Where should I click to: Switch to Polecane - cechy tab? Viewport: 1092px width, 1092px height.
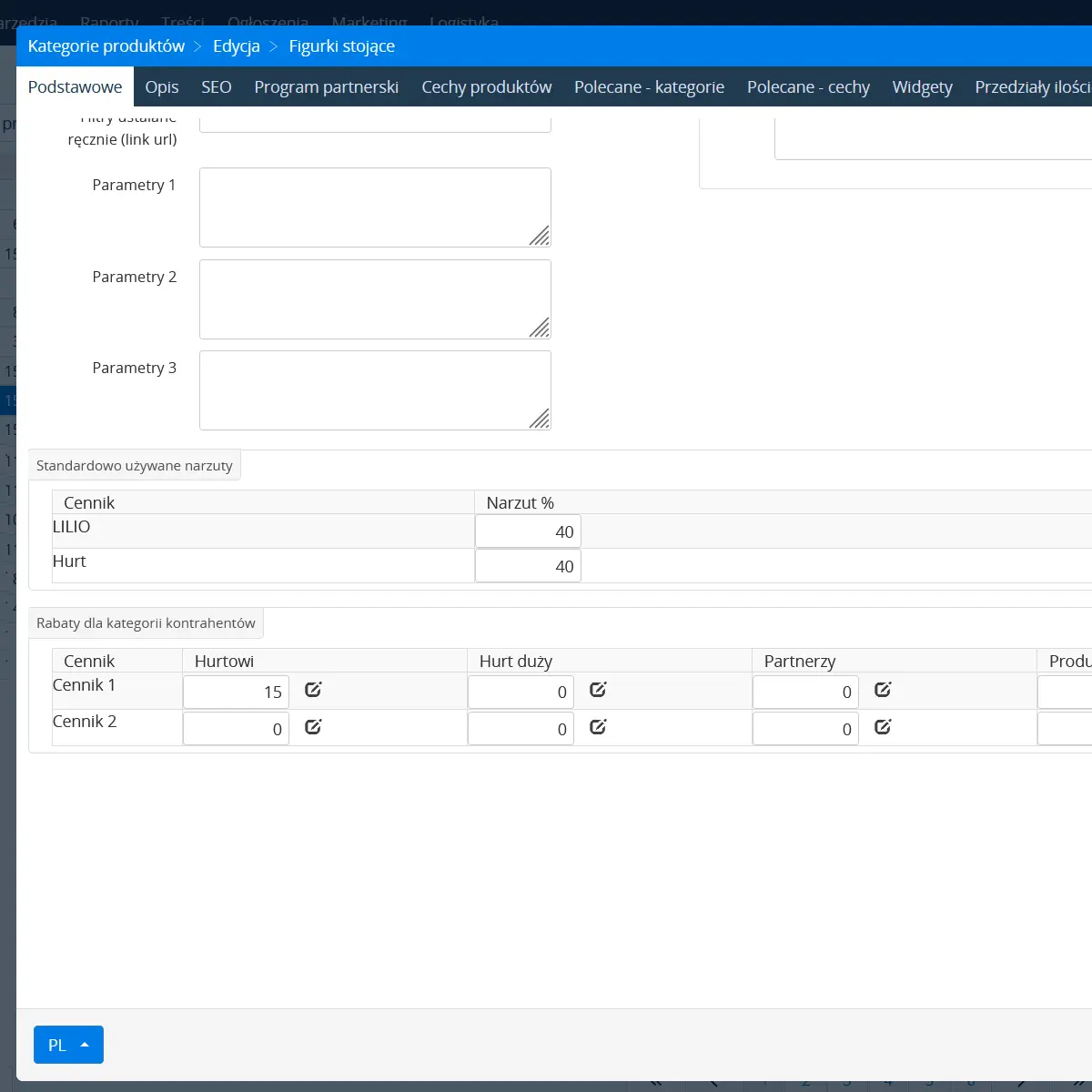click(809, 87)
